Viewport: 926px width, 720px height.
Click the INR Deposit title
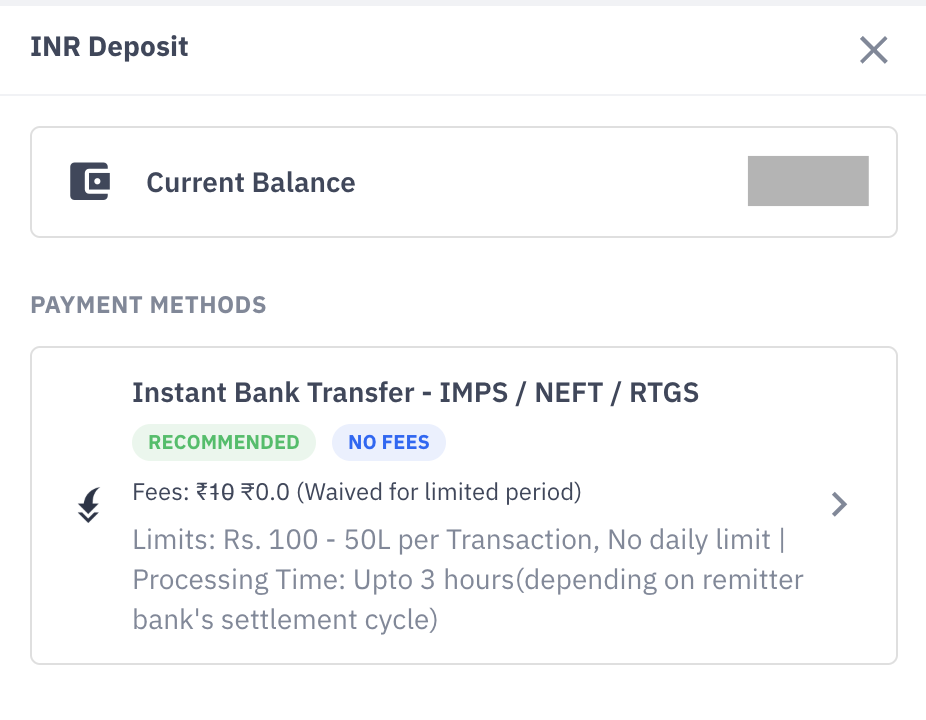point(110,46)
